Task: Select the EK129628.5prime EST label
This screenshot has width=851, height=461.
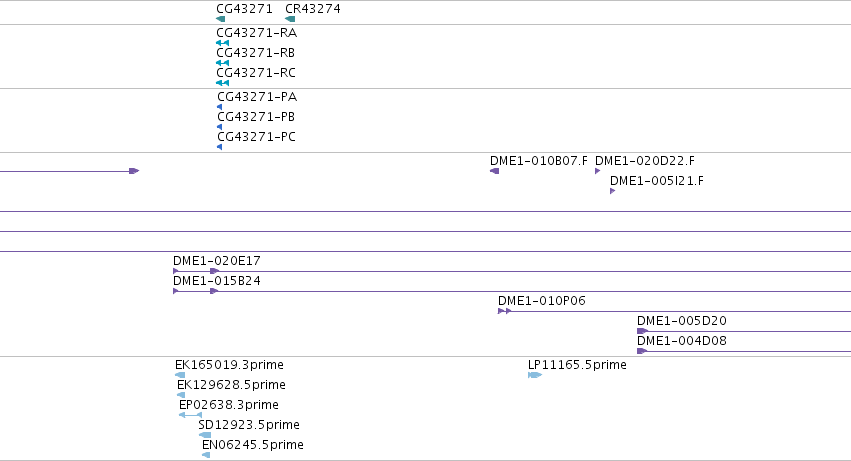Action: point(231,385)
